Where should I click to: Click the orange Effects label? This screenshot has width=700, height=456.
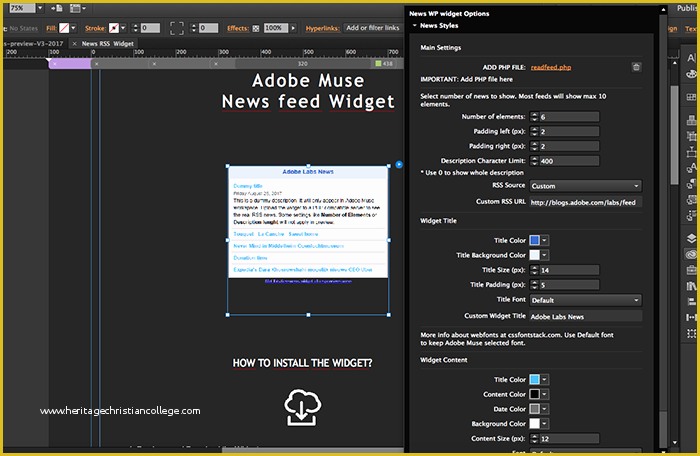[x=238, y=28]
